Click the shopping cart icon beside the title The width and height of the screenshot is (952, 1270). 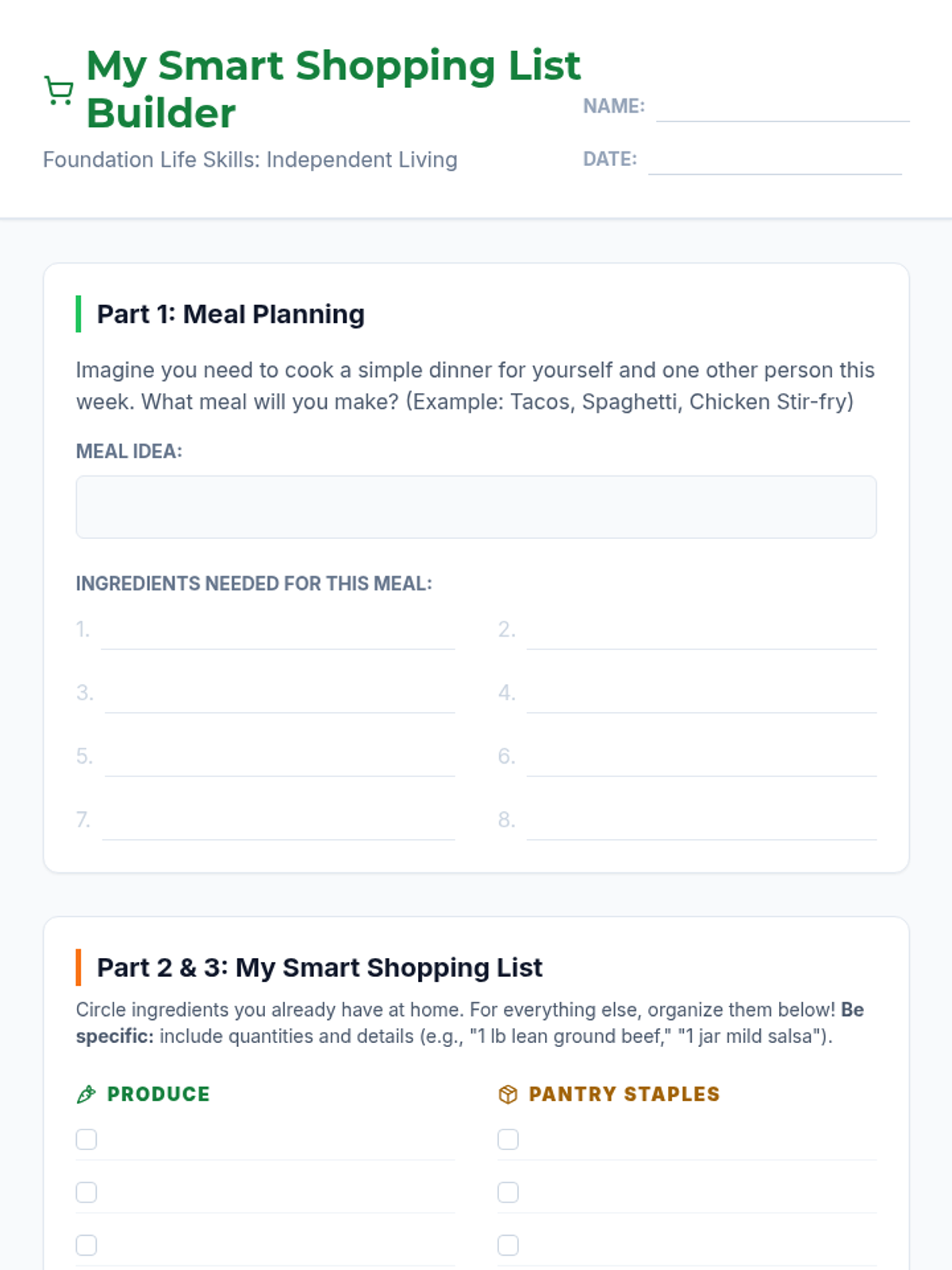pos(59,90)
